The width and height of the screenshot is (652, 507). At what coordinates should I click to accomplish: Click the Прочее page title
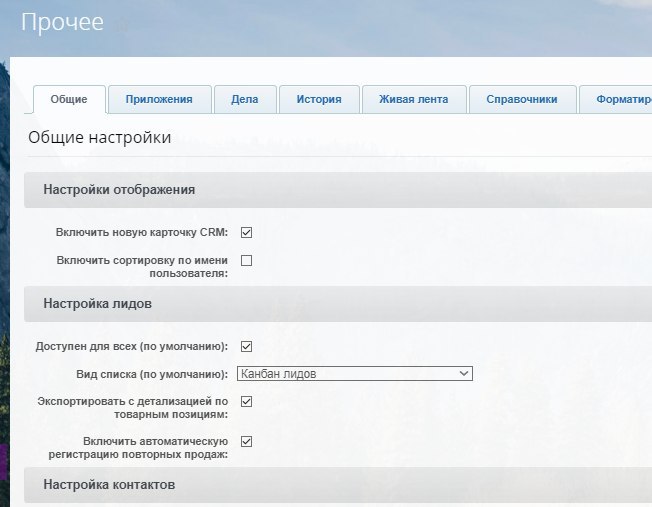point(62,22)
